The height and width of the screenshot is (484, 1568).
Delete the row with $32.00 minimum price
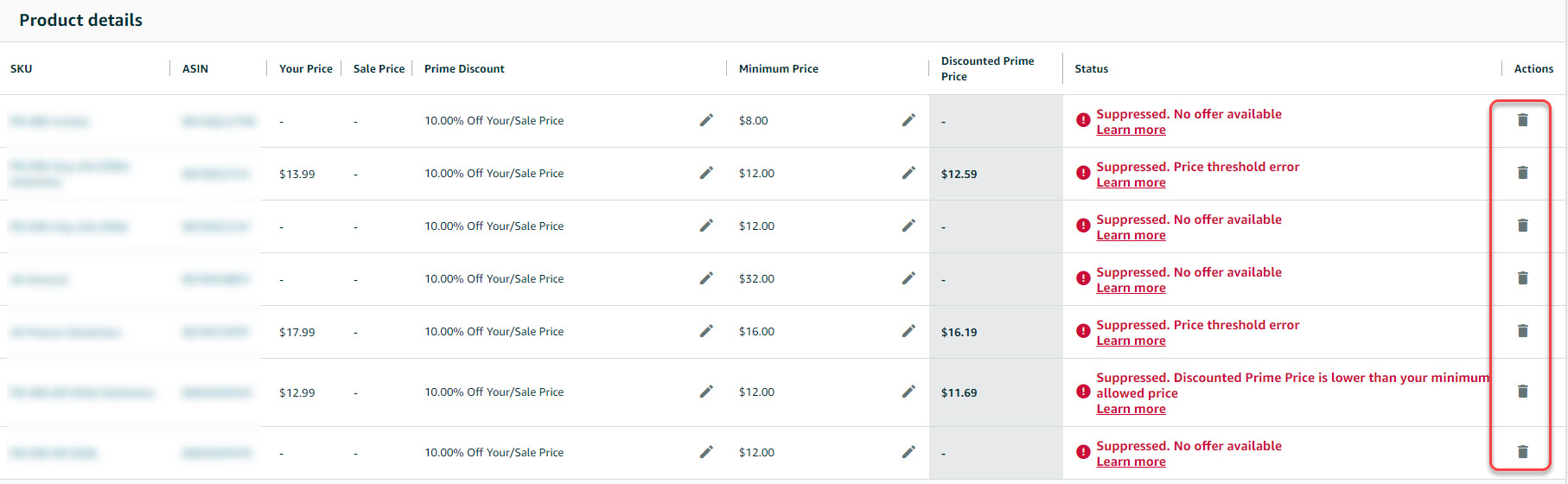tap(1522, 278)
